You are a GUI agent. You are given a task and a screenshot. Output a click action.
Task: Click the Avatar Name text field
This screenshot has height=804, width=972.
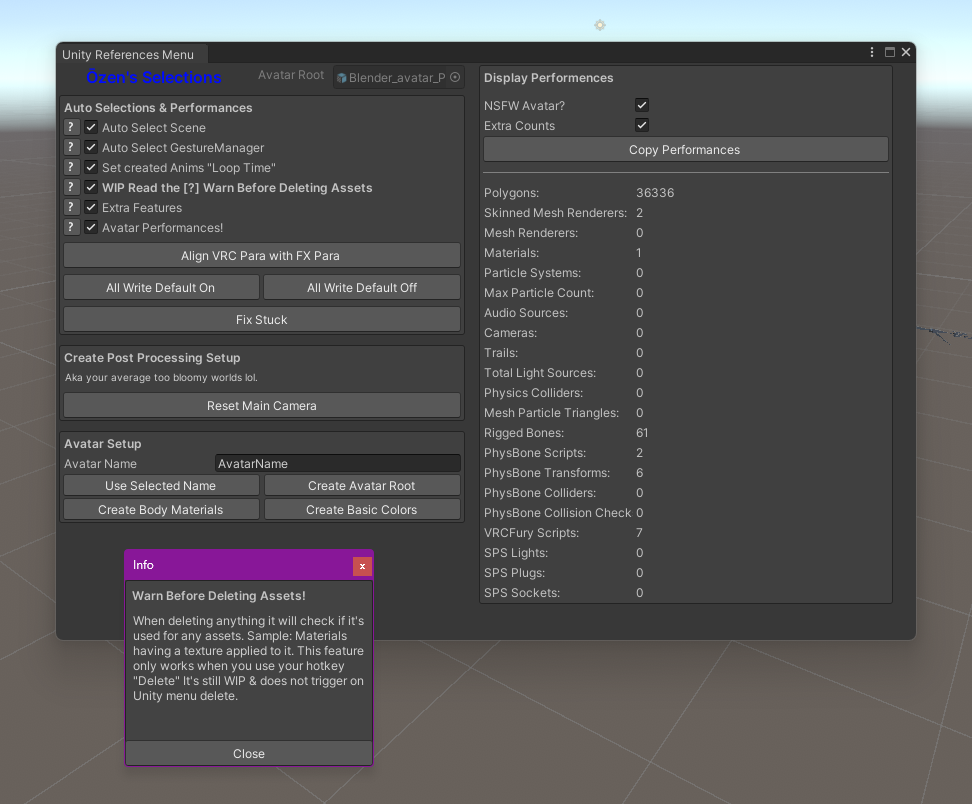[x=337, y=464]
